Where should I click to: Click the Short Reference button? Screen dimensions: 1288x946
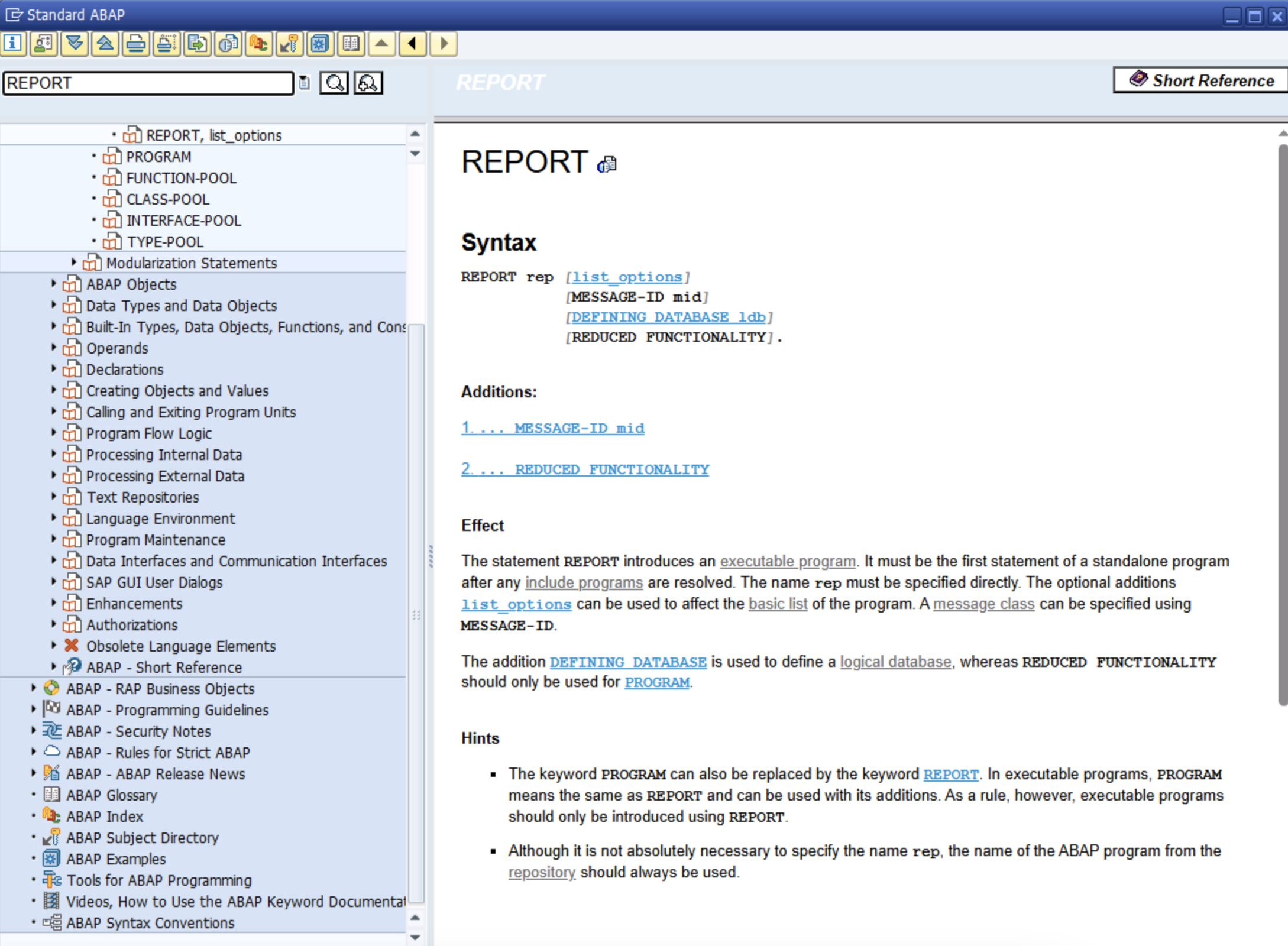tap(1200, 80)
